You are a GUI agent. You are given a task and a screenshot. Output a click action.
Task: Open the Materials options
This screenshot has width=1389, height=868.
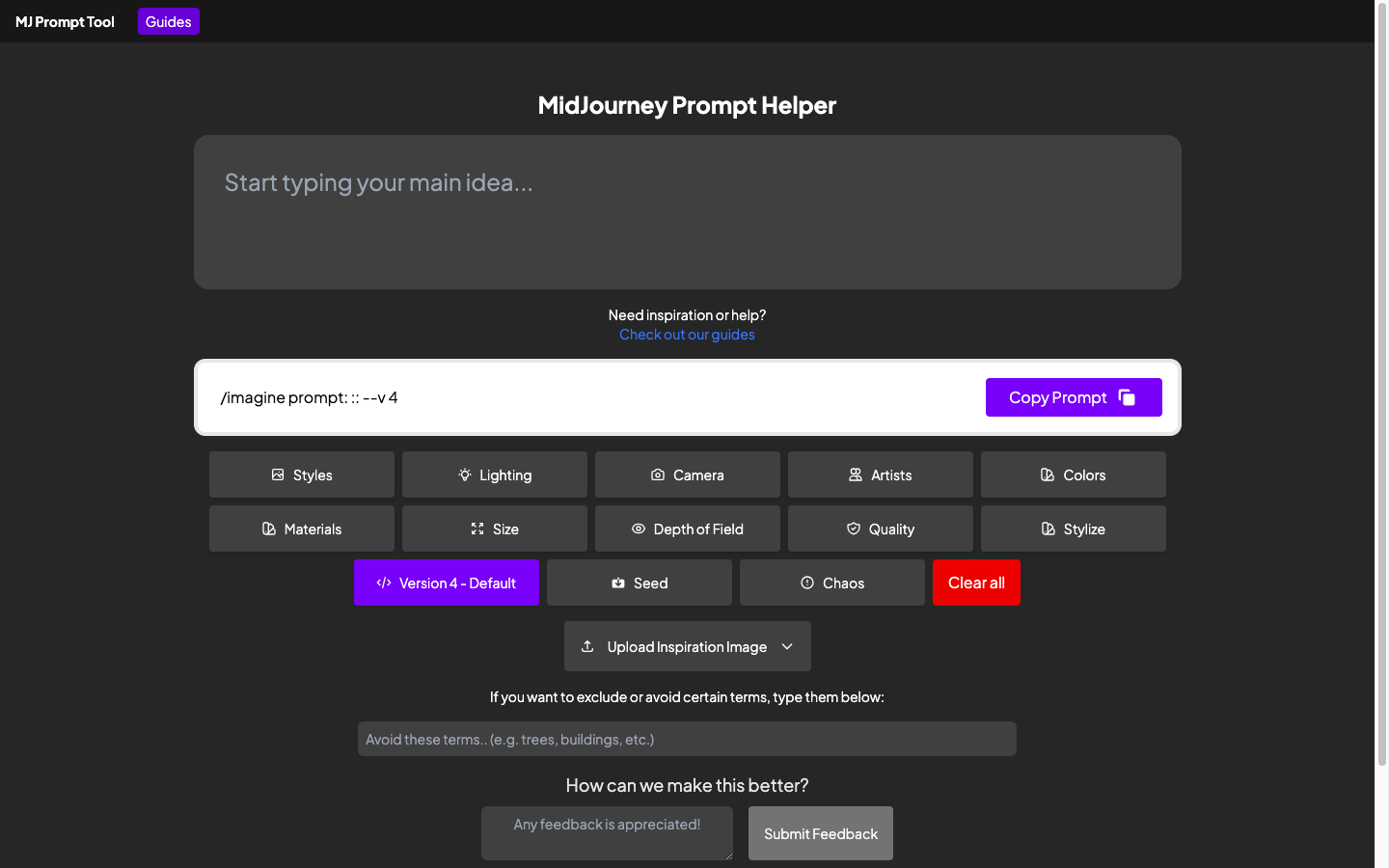tap(302, 529)
